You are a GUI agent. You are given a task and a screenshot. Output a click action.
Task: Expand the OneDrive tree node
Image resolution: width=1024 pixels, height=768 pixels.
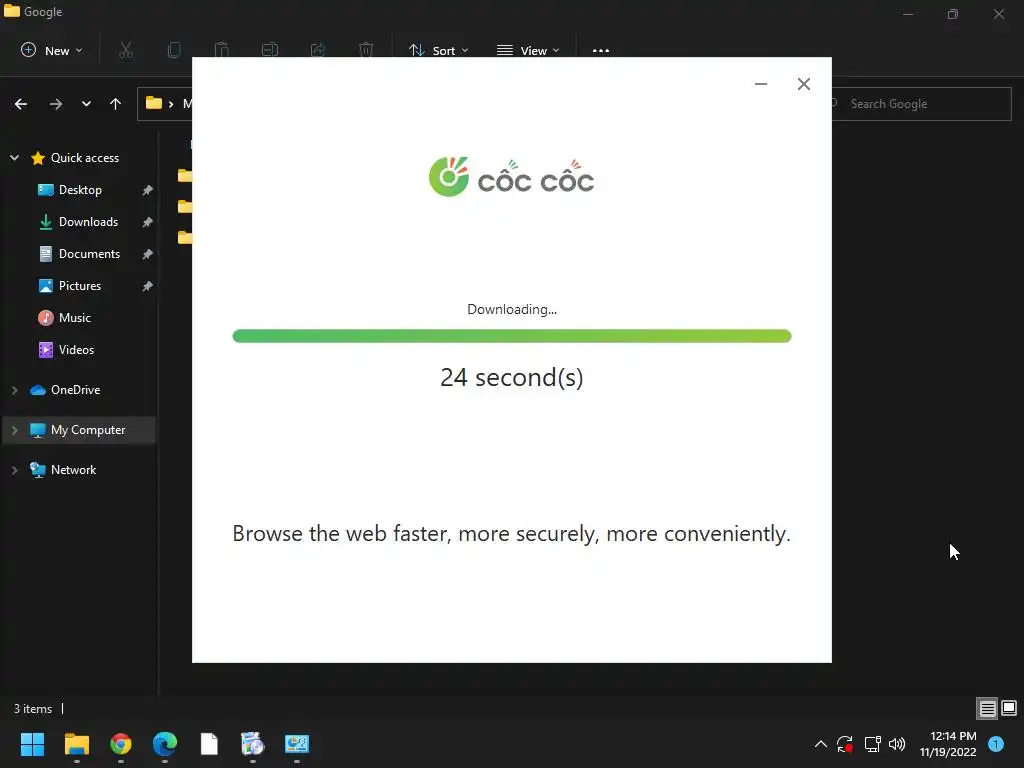click(14, 390)
